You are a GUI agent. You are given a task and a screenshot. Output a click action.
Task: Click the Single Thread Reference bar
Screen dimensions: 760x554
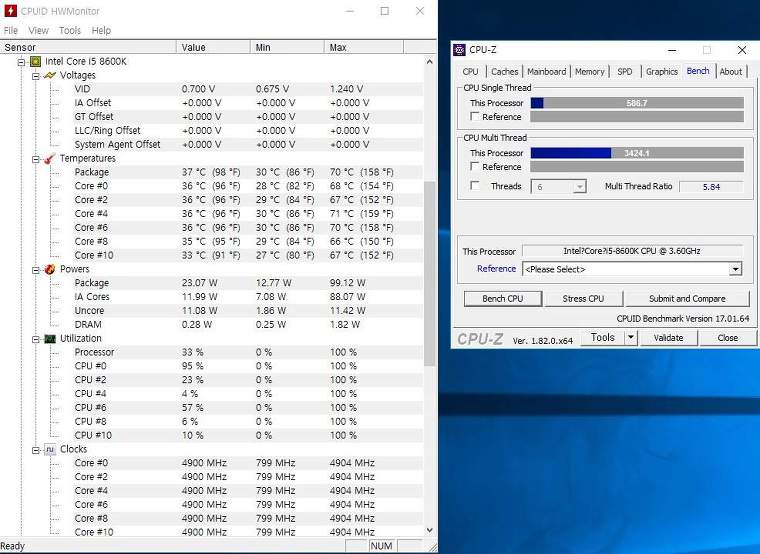pos(637,116)
